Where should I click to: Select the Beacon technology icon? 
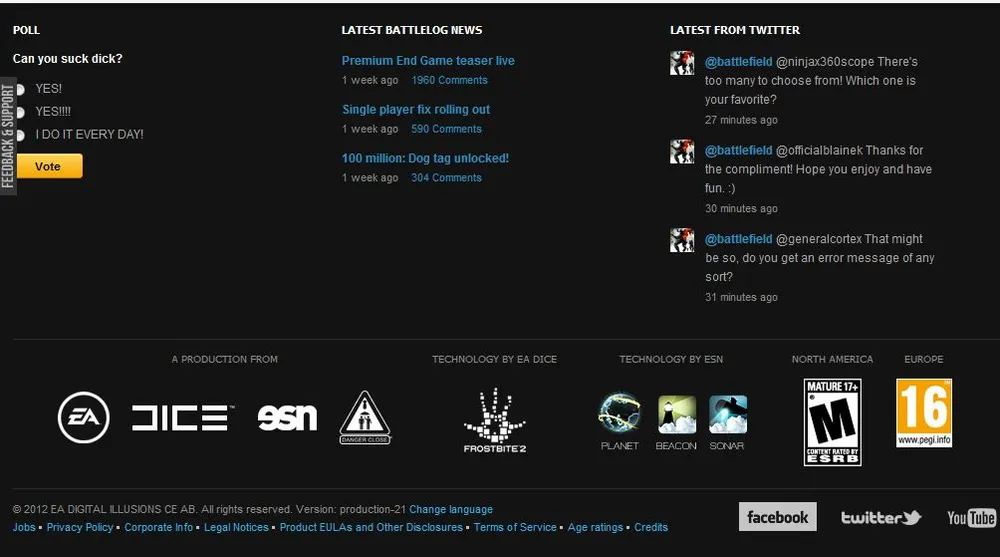[x=676, y=415]
